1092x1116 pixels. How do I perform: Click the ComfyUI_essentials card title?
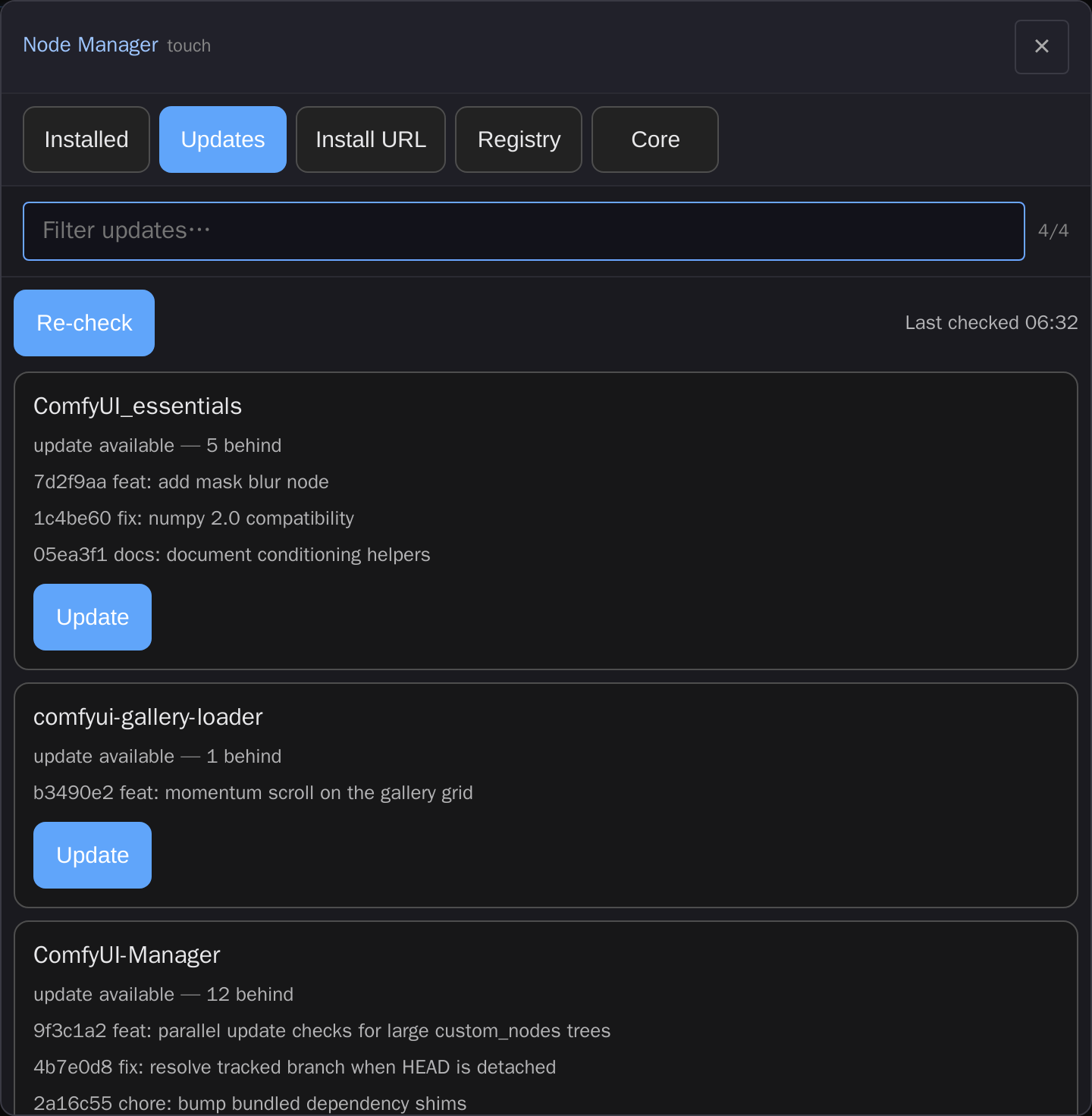point(138,406)
